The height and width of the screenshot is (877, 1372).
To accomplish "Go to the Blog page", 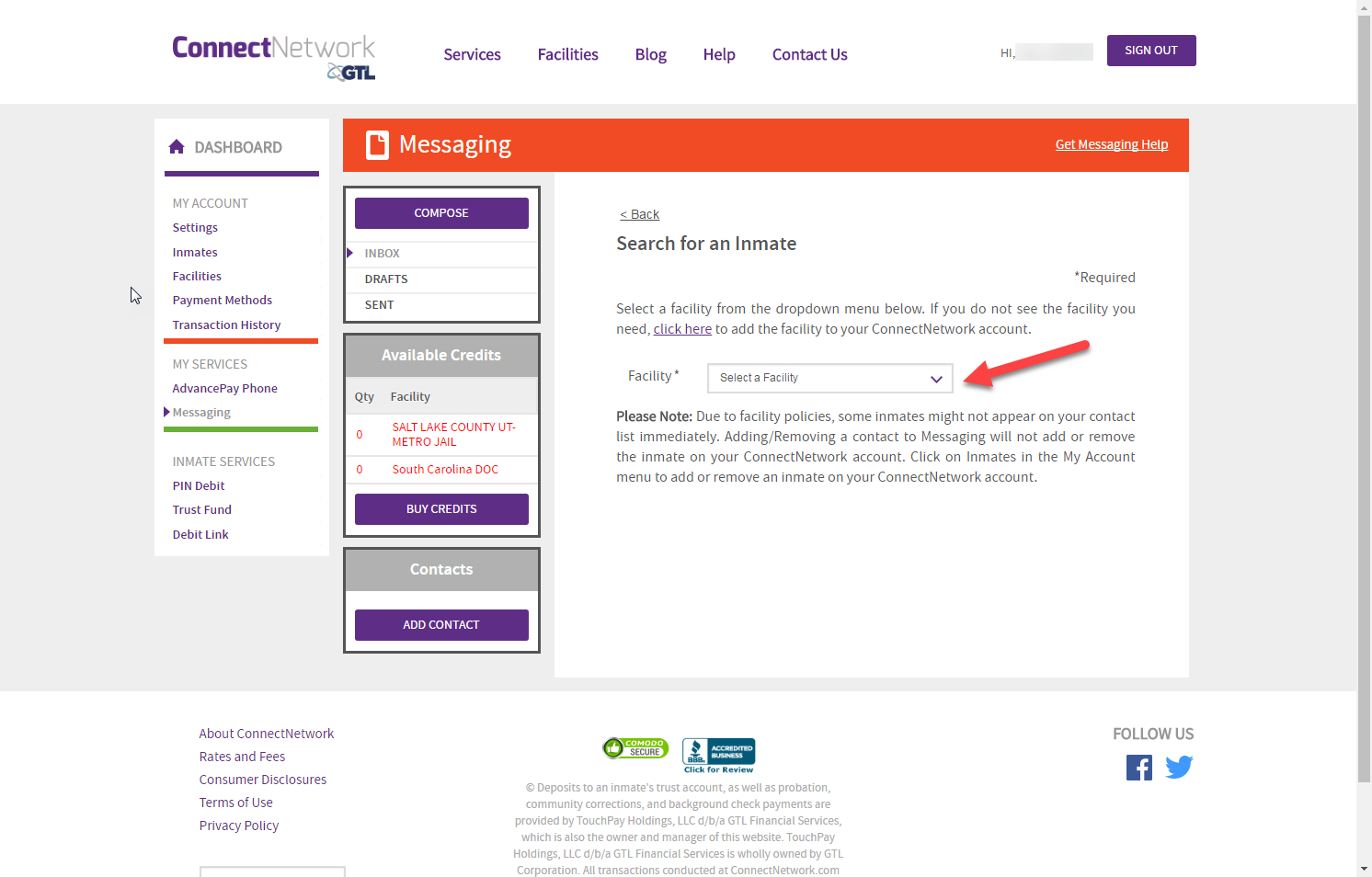I will pos(651,54).
